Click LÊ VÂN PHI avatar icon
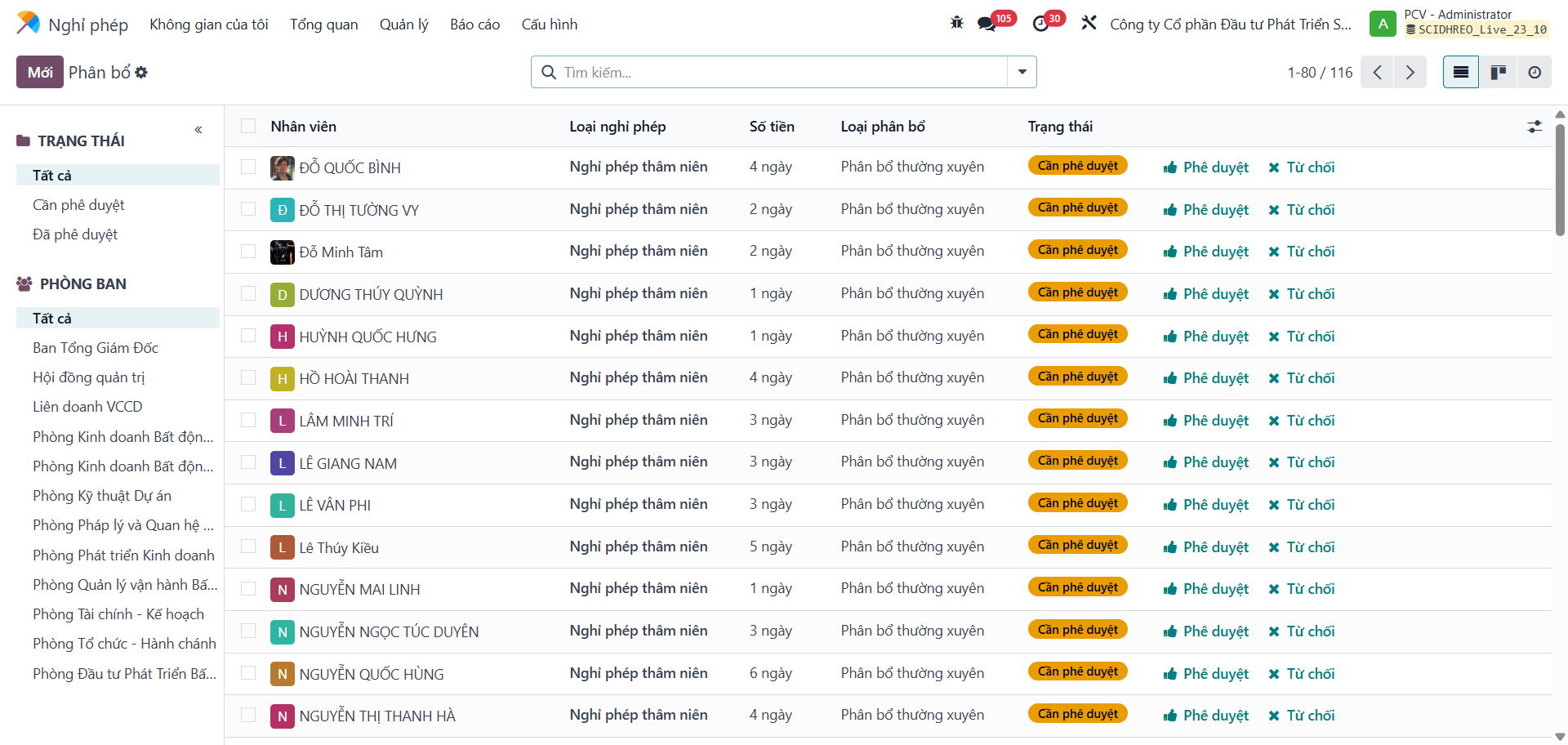Viewport: 1568px width, 745px height. [283, 505]
